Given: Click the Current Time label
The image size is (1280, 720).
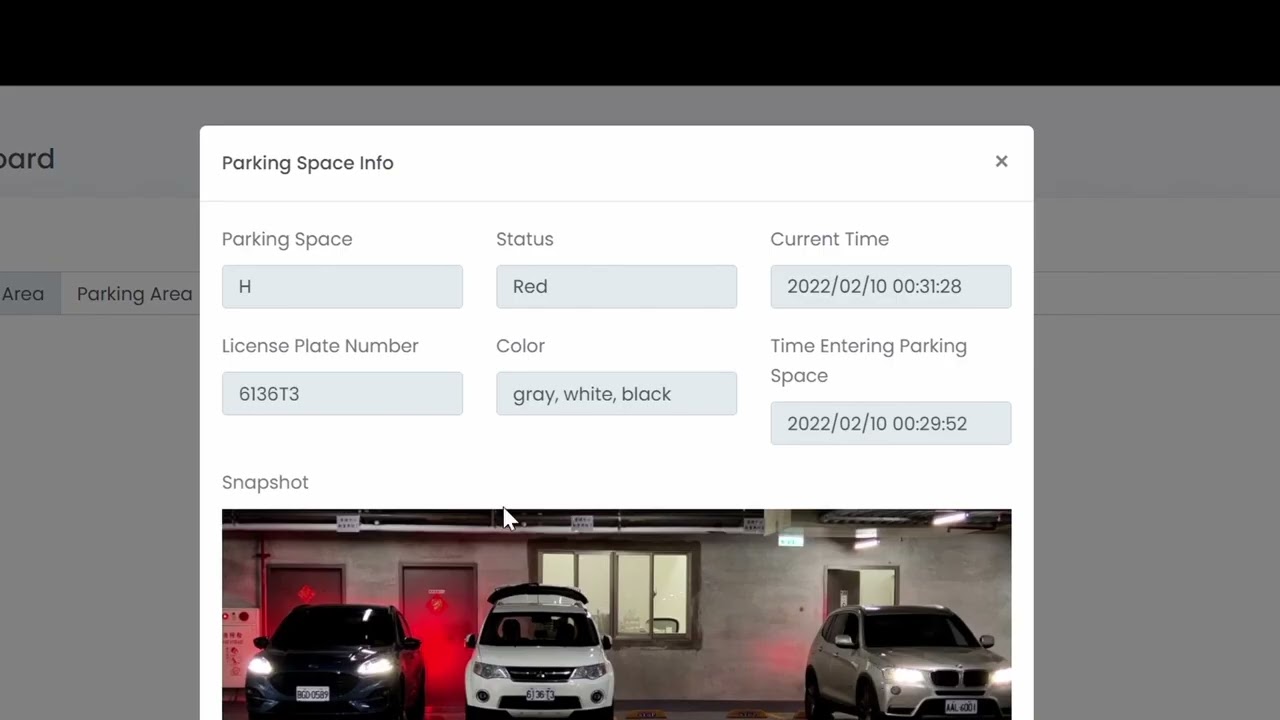Looking at the screenshot, I should (x=829, y=239).
